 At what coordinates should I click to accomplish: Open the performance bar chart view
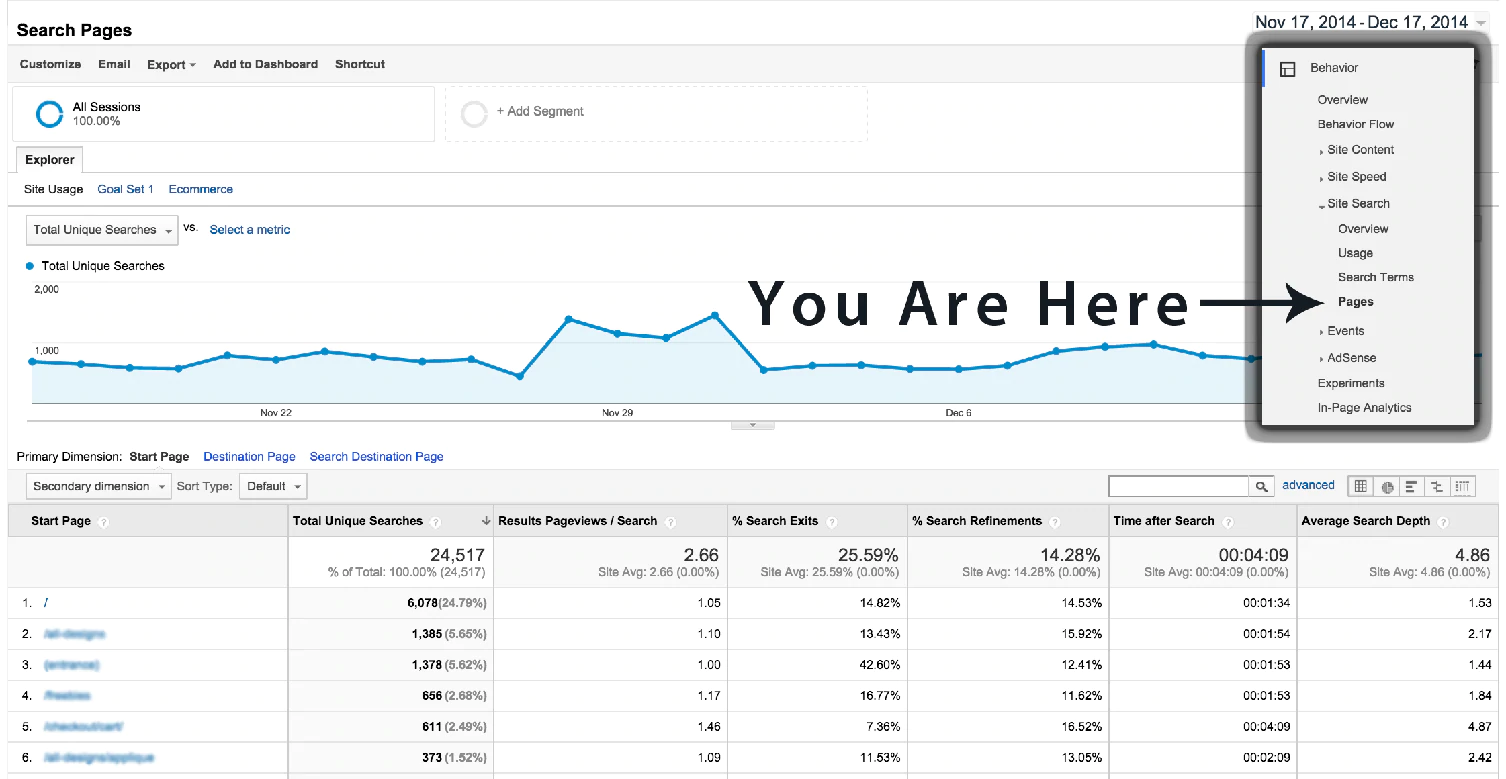[x=1412, y=485]
